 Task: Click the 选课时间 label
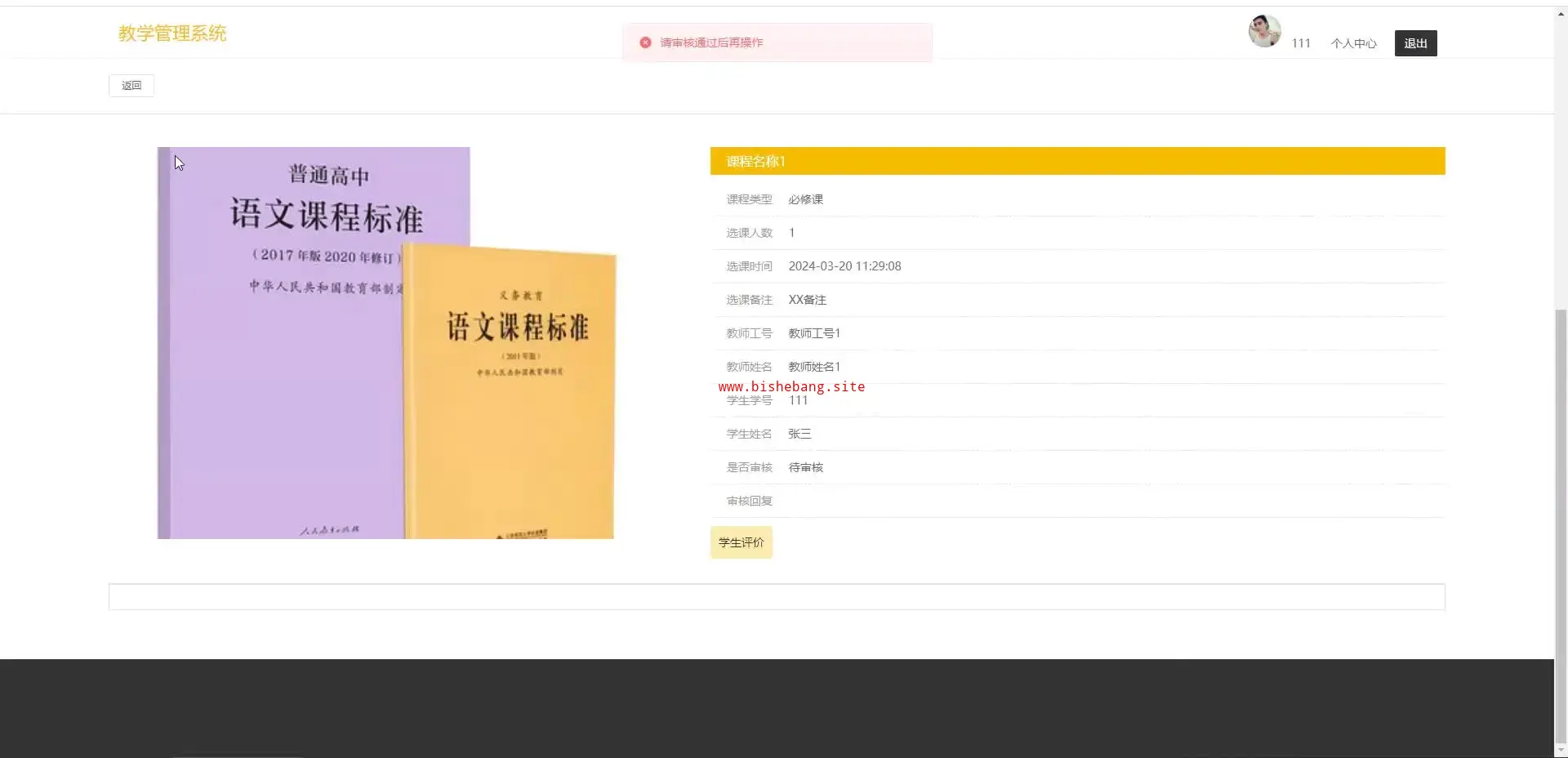point(749,266)
